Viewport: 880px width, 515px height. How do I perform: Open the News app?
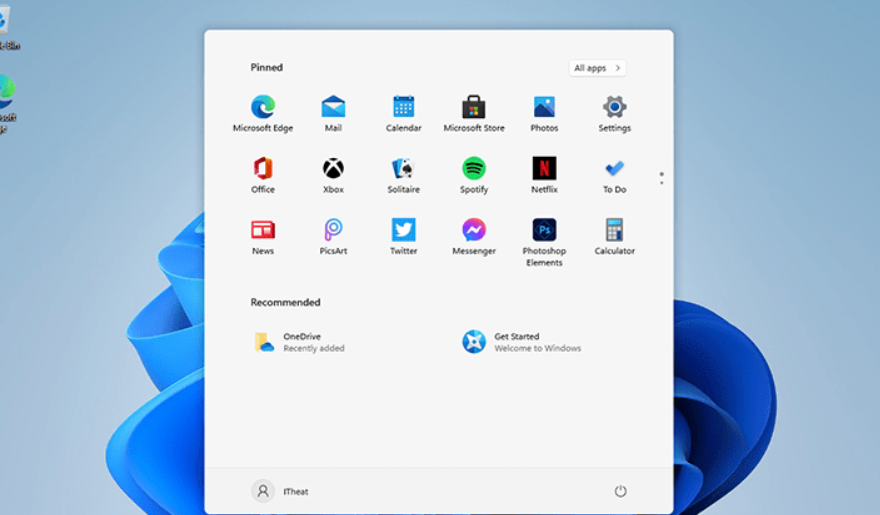tap(263, 231)
